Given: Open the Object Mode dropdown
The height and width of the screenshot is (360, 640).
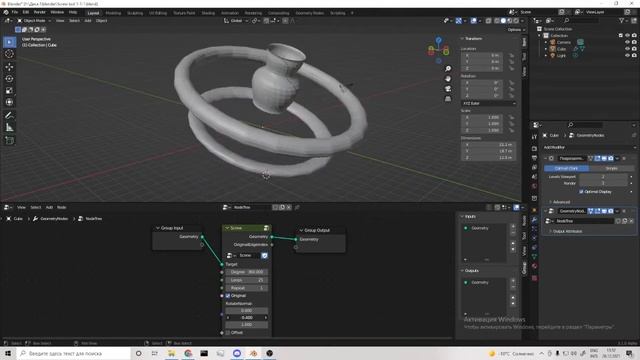Looking at the screenshot, I should coord(34,20).
